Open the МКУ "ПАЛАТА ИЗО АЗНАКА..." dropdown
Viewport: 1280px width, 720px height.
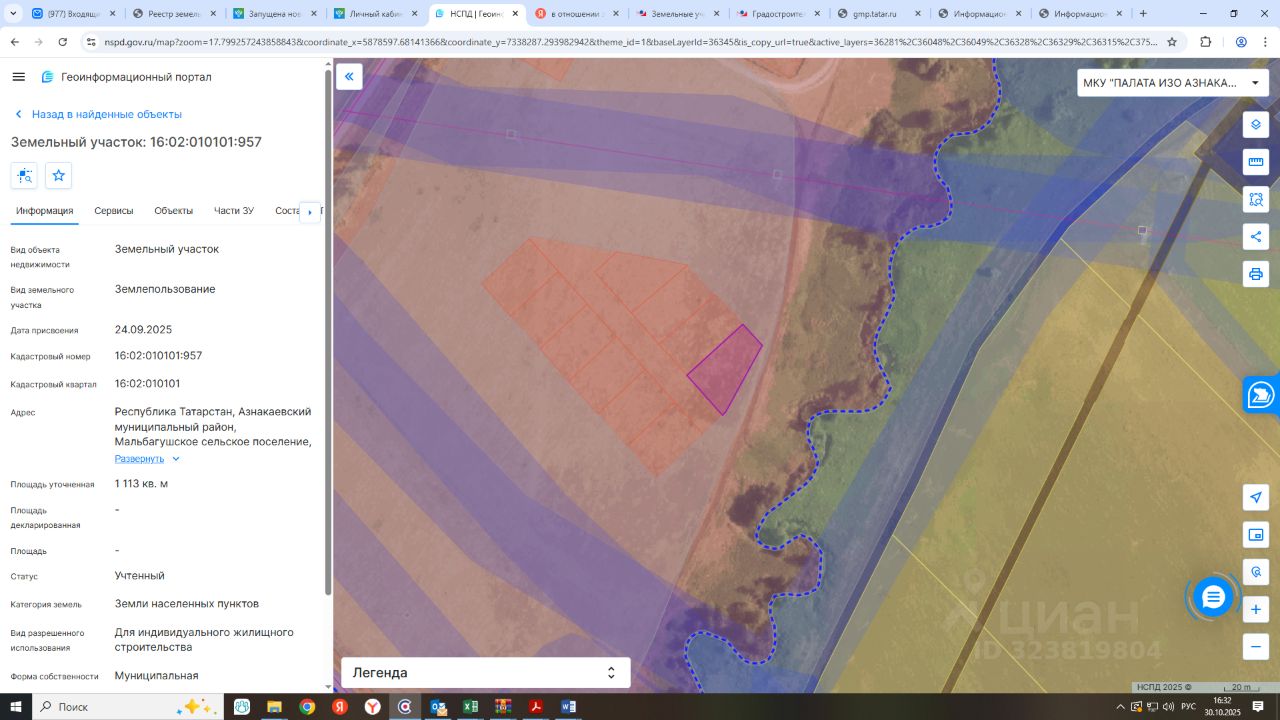click(x=1173, y=82)
